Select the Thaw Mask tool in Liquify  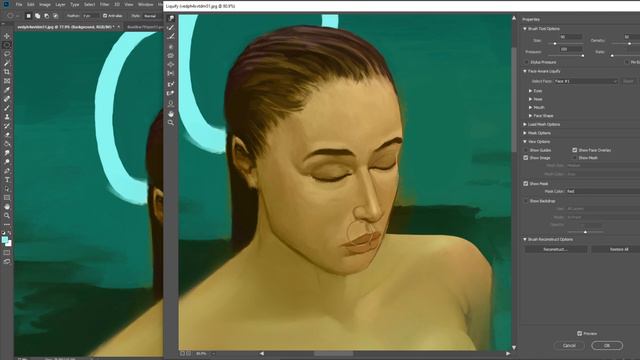(171, 93)
